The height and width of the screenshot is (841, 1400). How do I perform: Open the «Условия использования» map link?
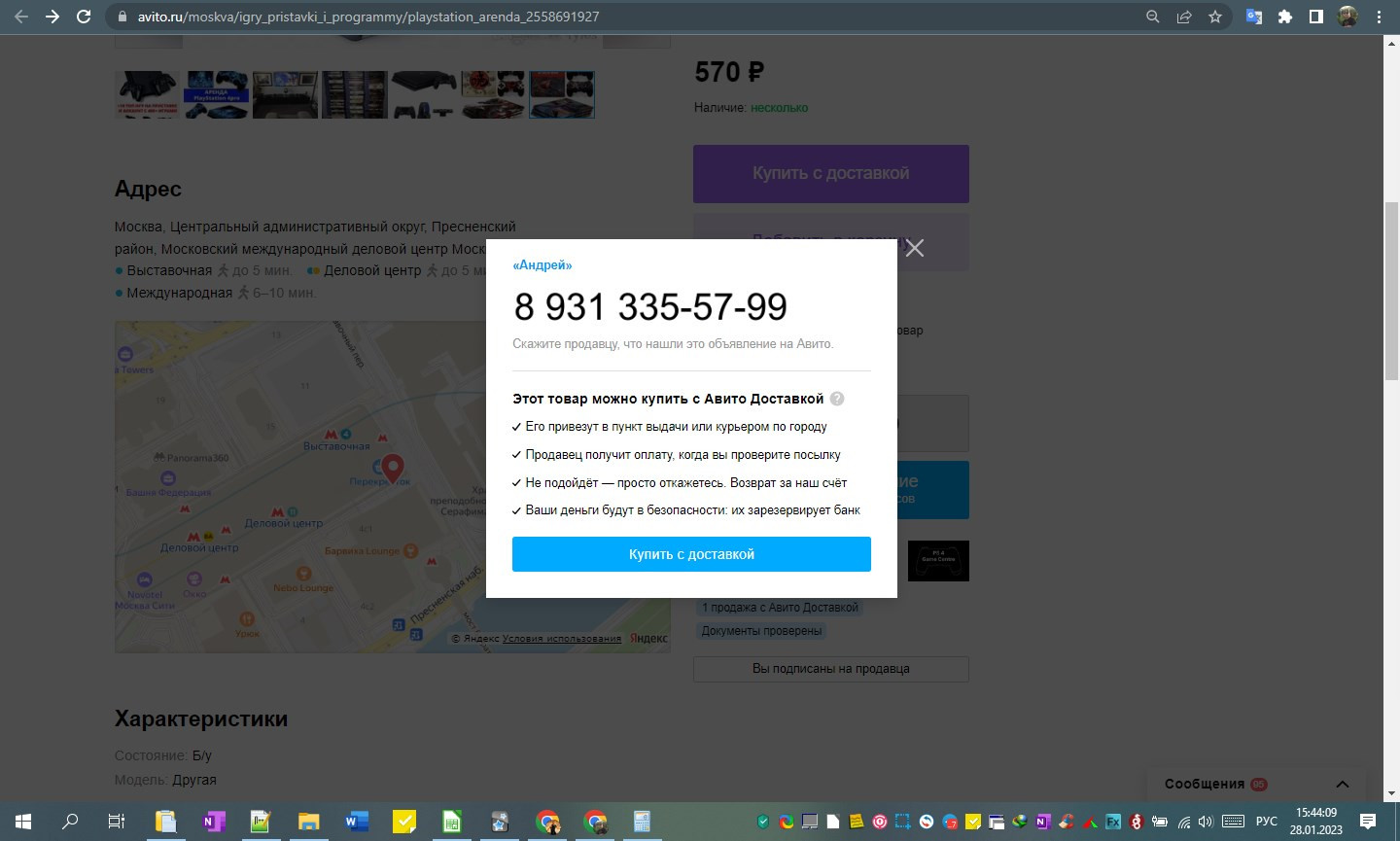562,639
